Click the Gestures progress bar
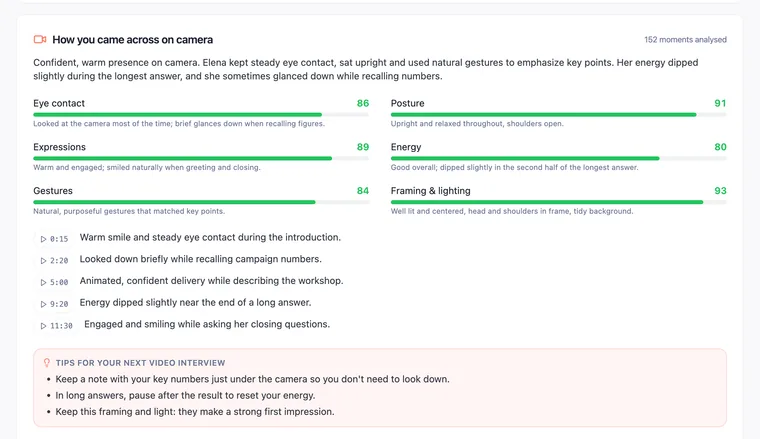Image resolution: width=760 pixels, height=439 pixels. [x=201, y=202]
